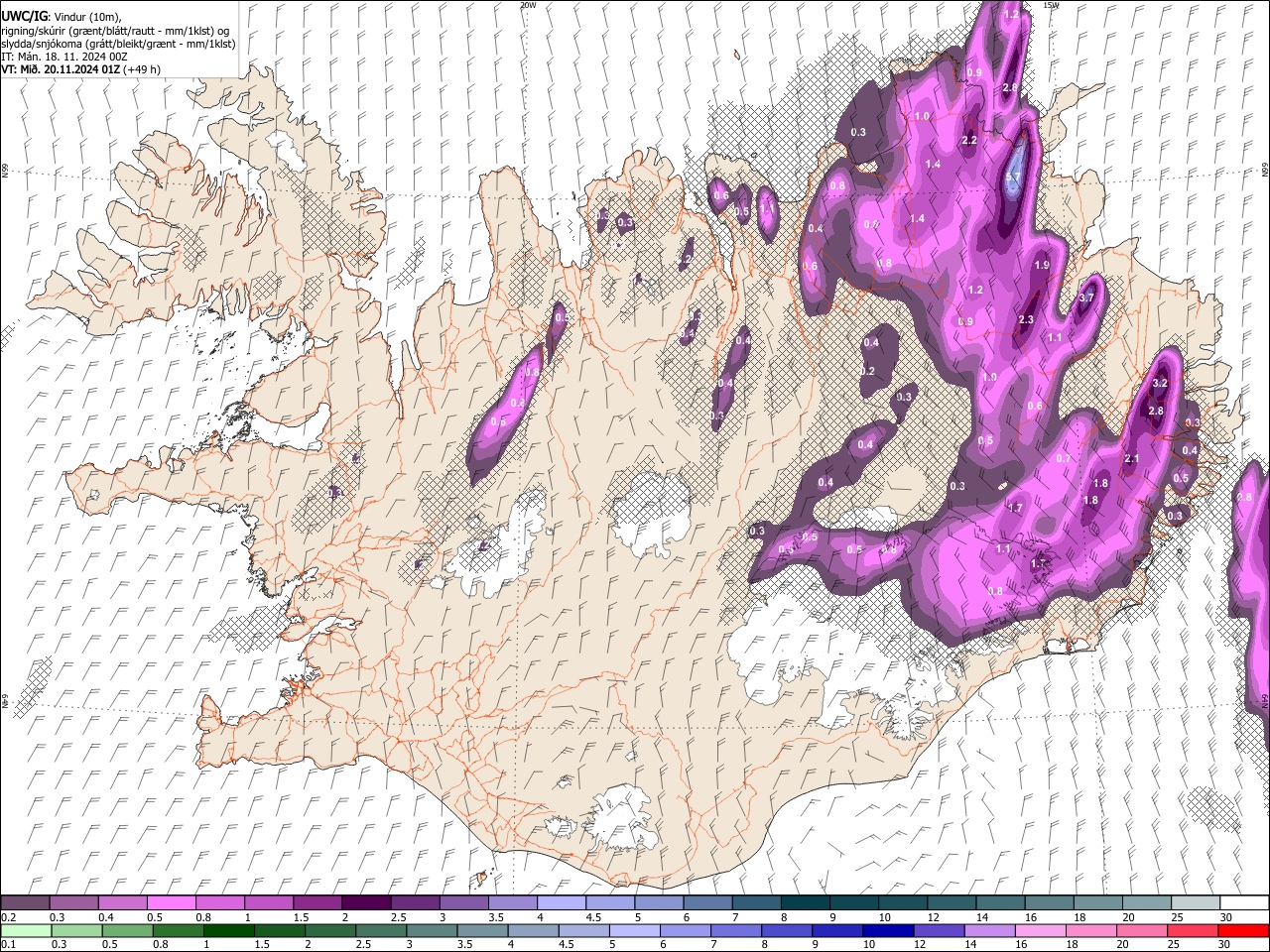
Task: Select the medium green 0.5 swatch, lower legend
Action: [x=127, y=930]
